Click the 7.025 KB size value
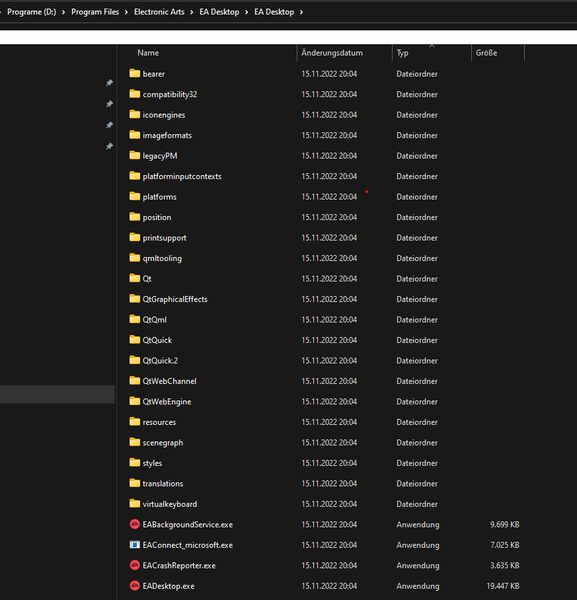The width and height of the screenshot is (577, 600). (505, 545)
